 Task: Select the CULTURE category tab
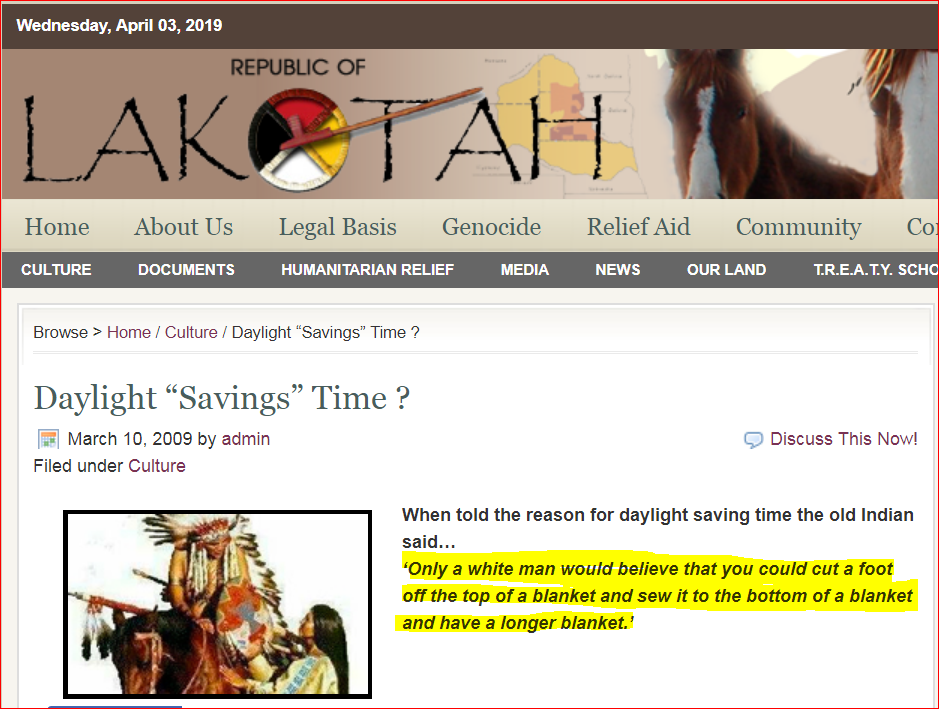[x=56, y=269]
